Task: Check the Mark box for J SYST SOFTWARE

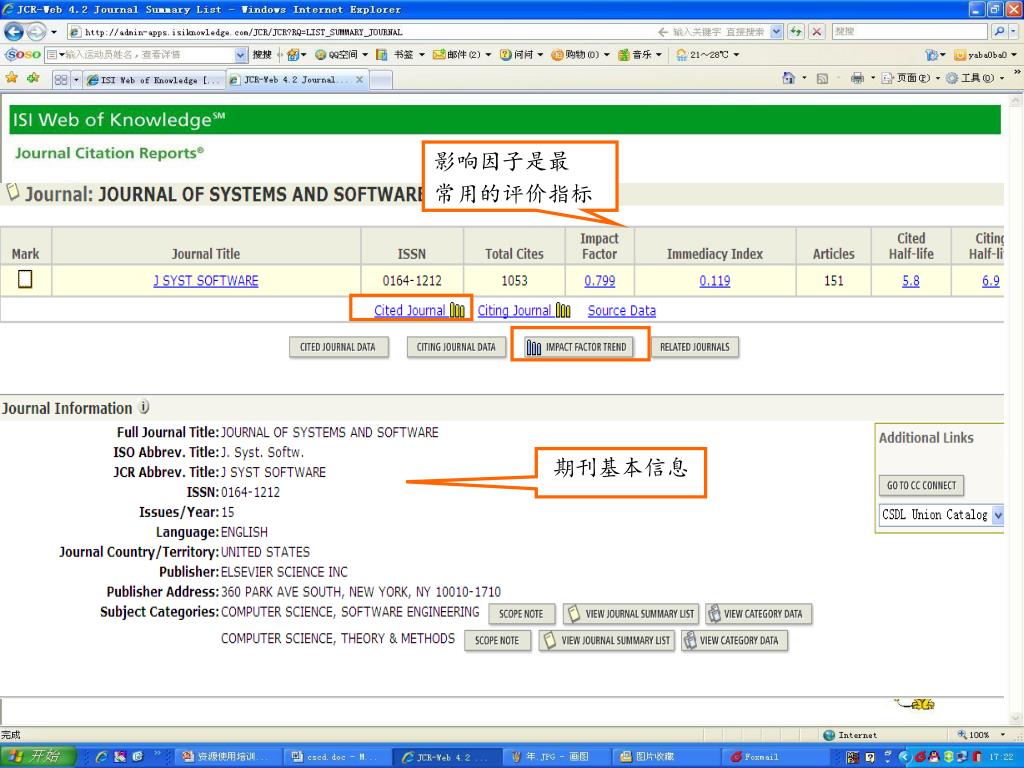Action: tap(25, 280)
